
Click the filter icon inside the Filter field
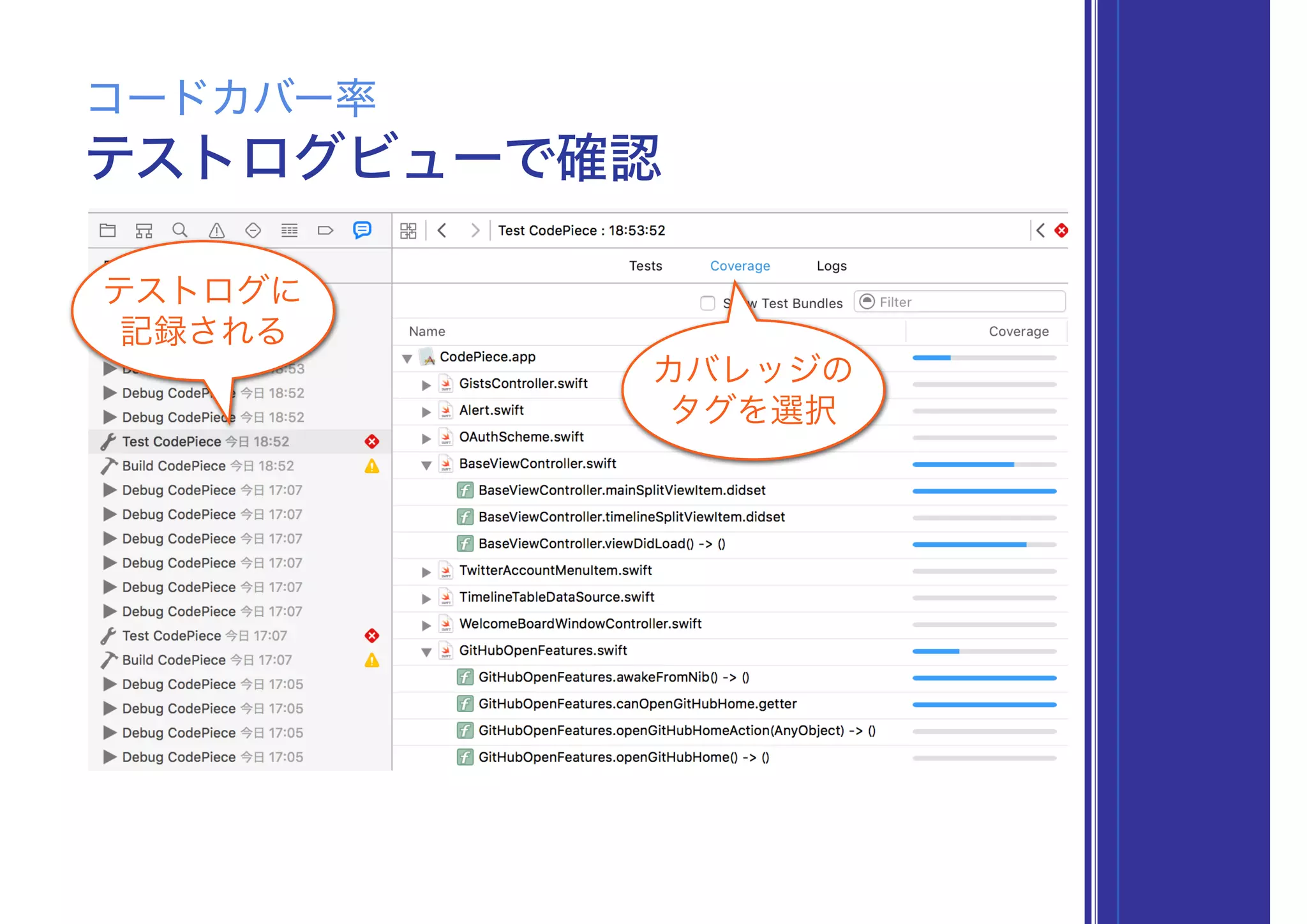pyautogui.click(x=867, y=302)
